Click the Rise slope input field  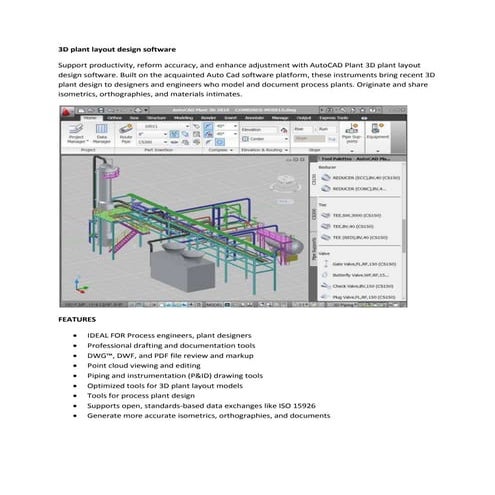click(303, 129)
